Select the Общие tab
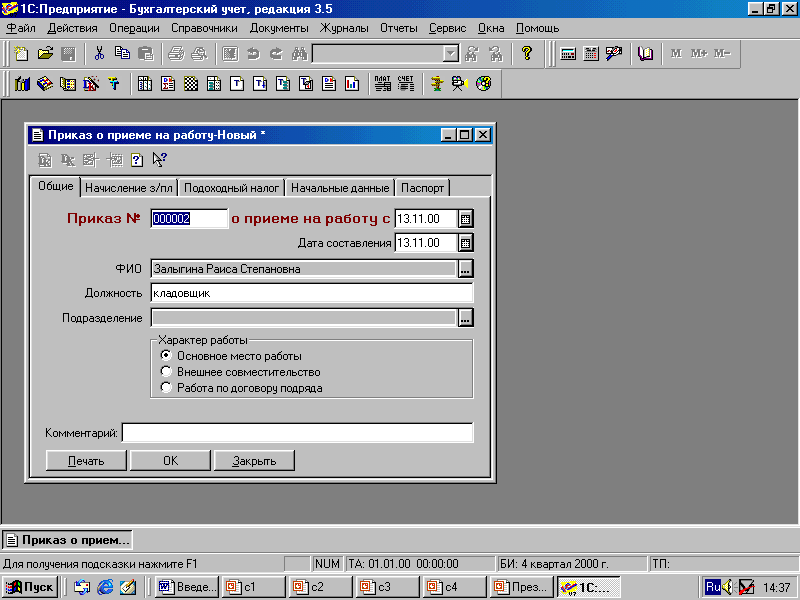 point(56,186)
